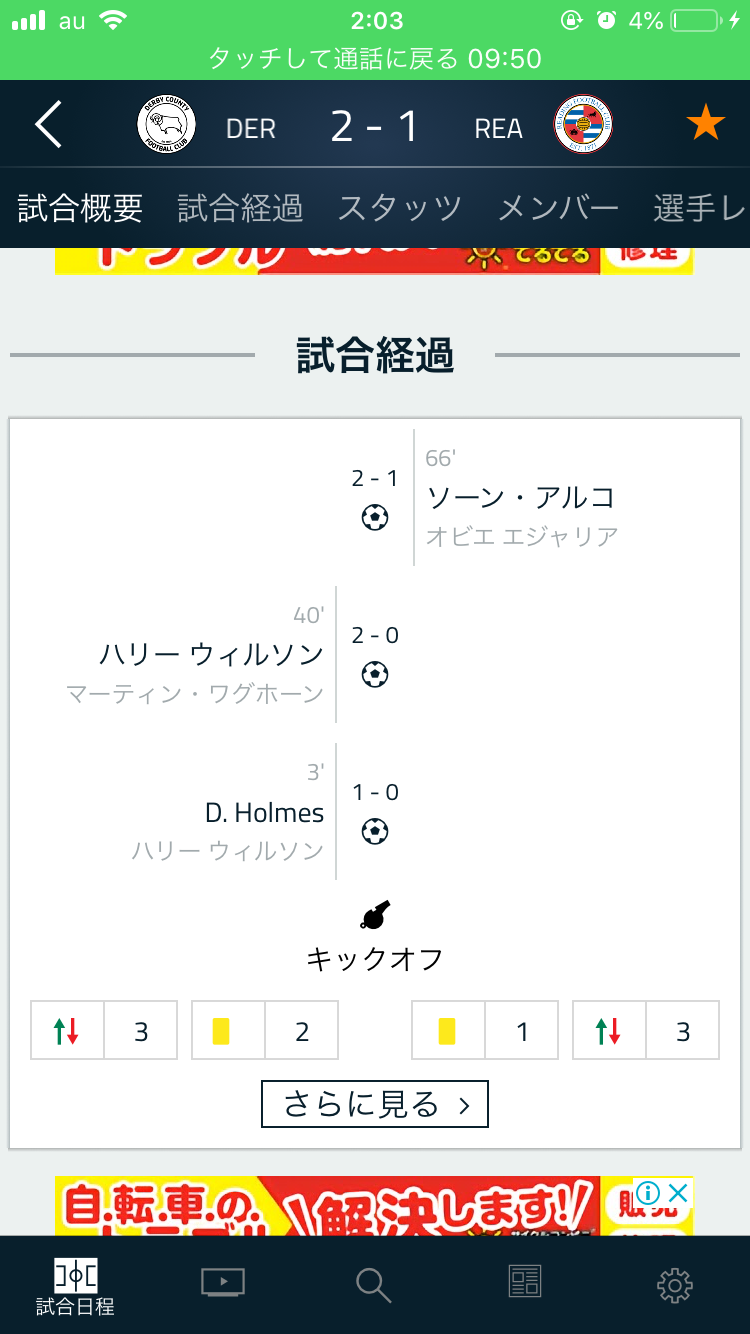Open the video tab in bottom bar
The width and height of the screenshot is (750, 1334).
(x=223, y=1282)
